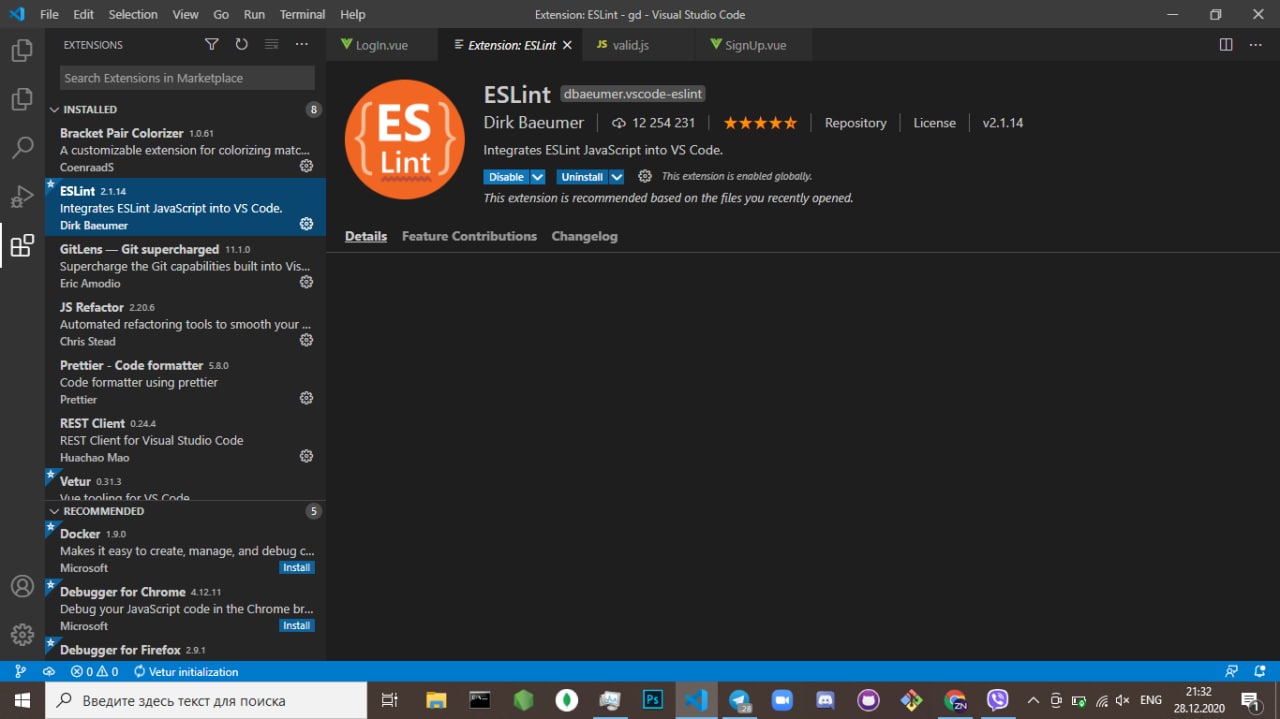Viewport: 1280px width, 719px height.
Task: Open Changelog tab for ESLint
Action: tap(584, 236)
